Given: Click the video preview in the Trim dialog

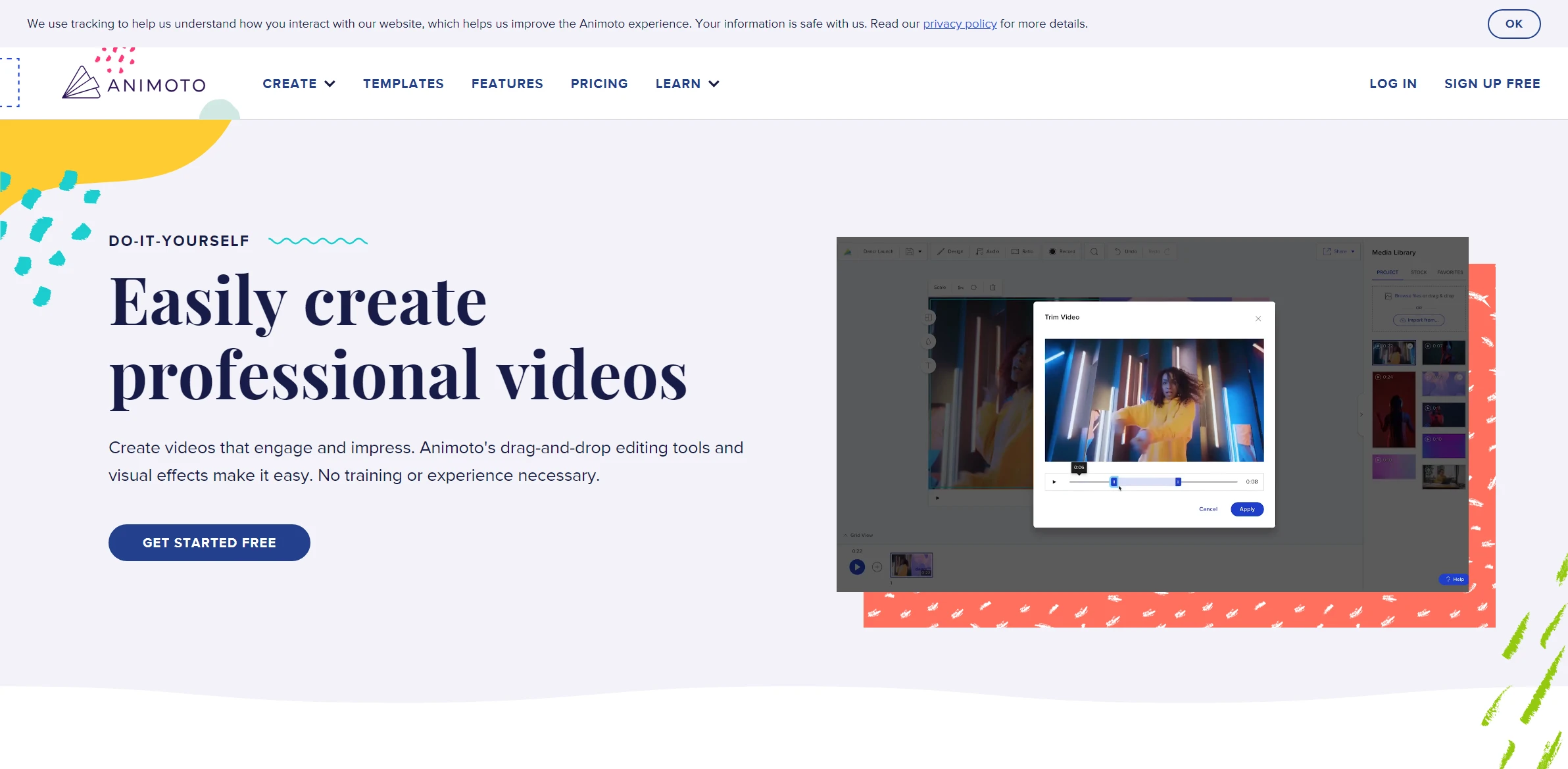Looking at the screenshot, I should pos(1154,400).
